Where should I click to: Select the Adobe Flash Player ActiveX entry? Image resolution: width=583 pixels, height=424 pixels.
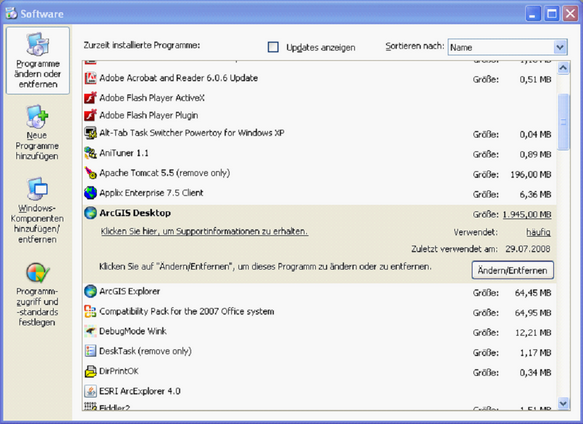click(319, 98)
